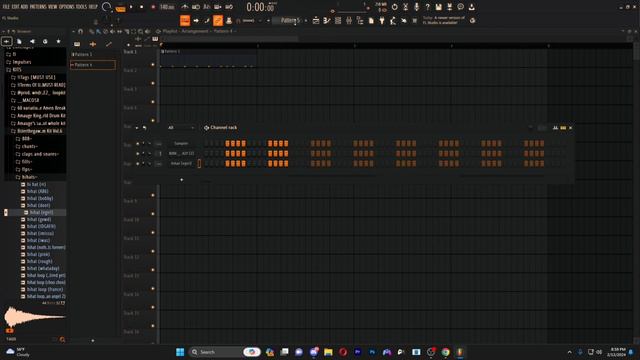Screen dimensions: 640x360
Task: Click the record button in transport
Action: tap(153, 7)
